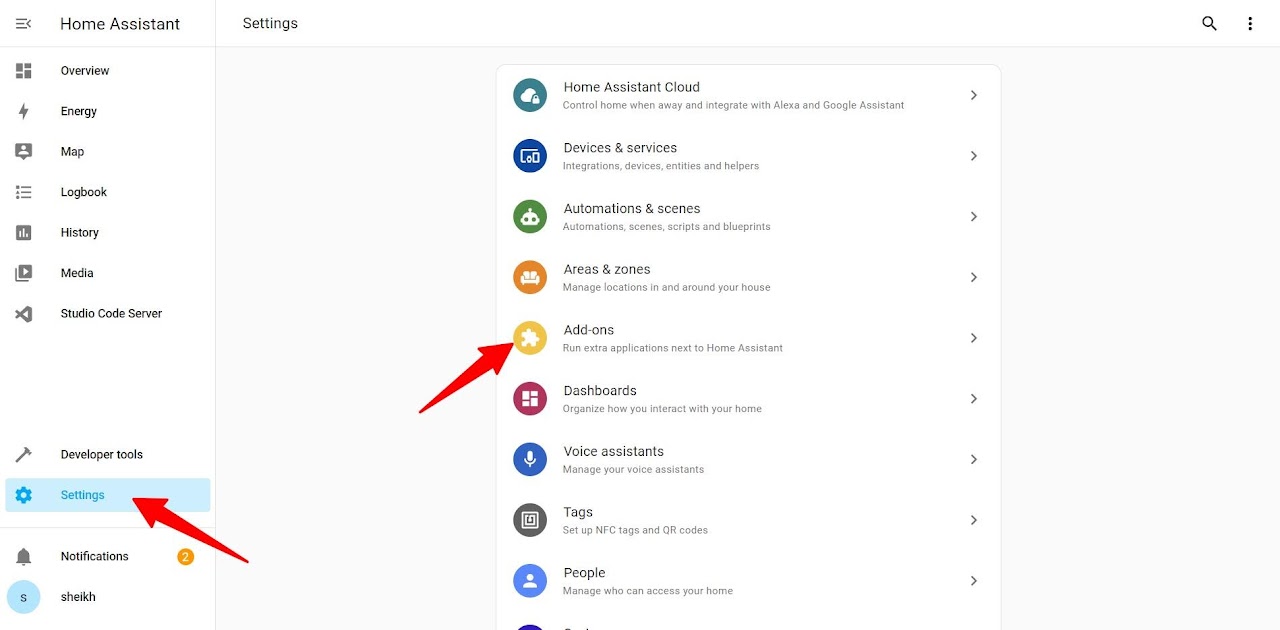Click the Developer tools hammer icon
The image size is (1280, 630).
pos(24,455)
